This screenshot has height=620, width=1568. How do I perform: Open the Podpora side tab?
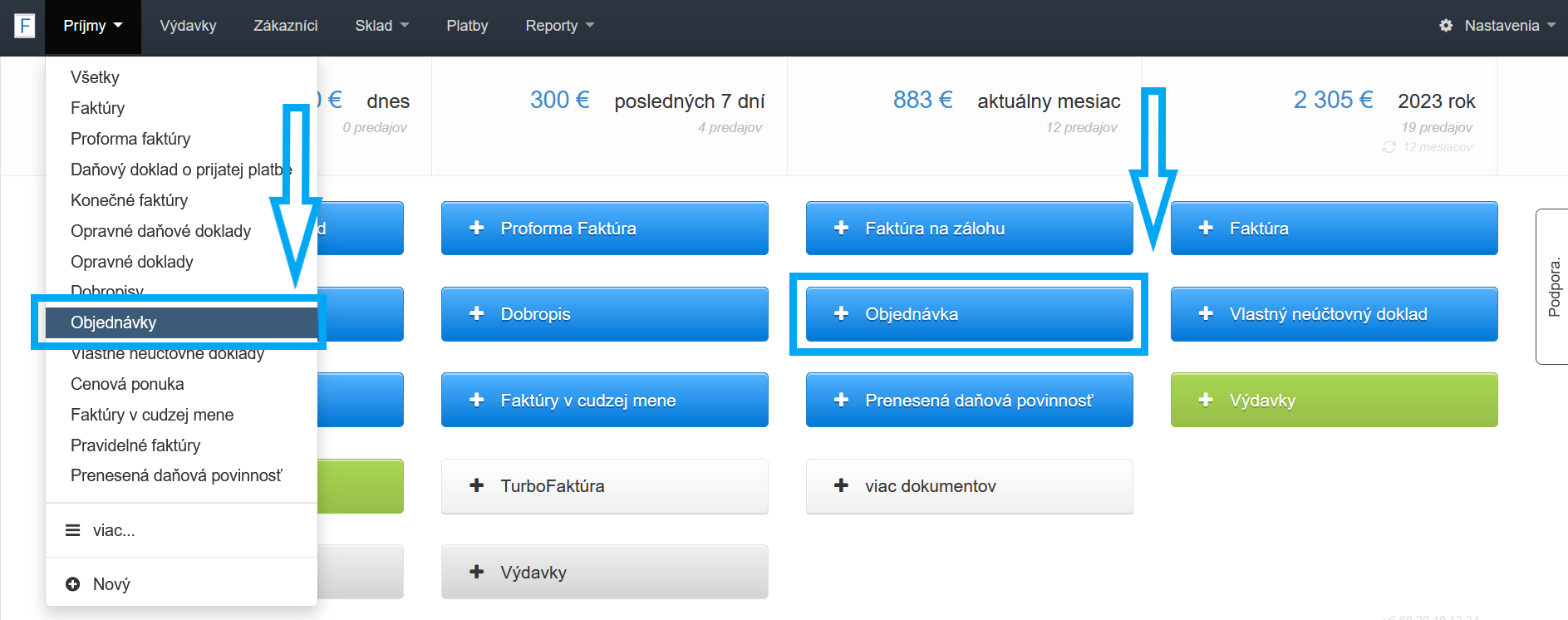[x=1553, y=287]
